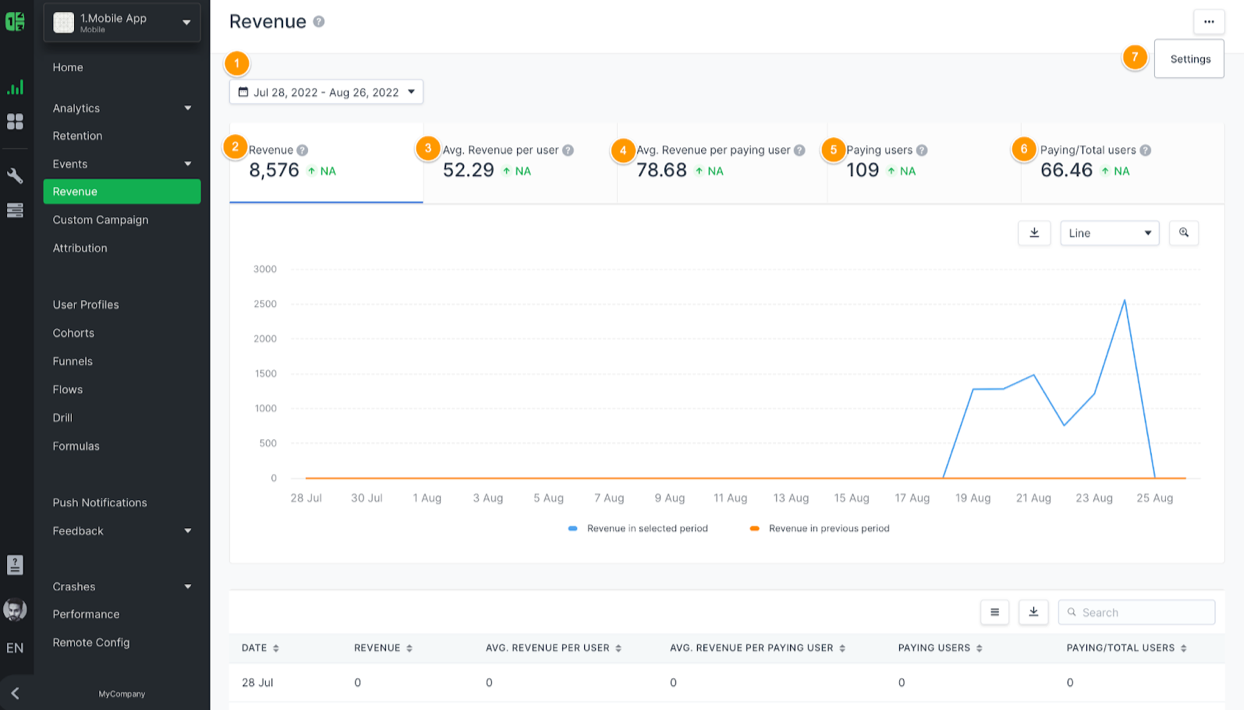Open the help question-mark icon
Viewport: 1244px width, 710px height.
pyautogui.click(x=14, y=565)
